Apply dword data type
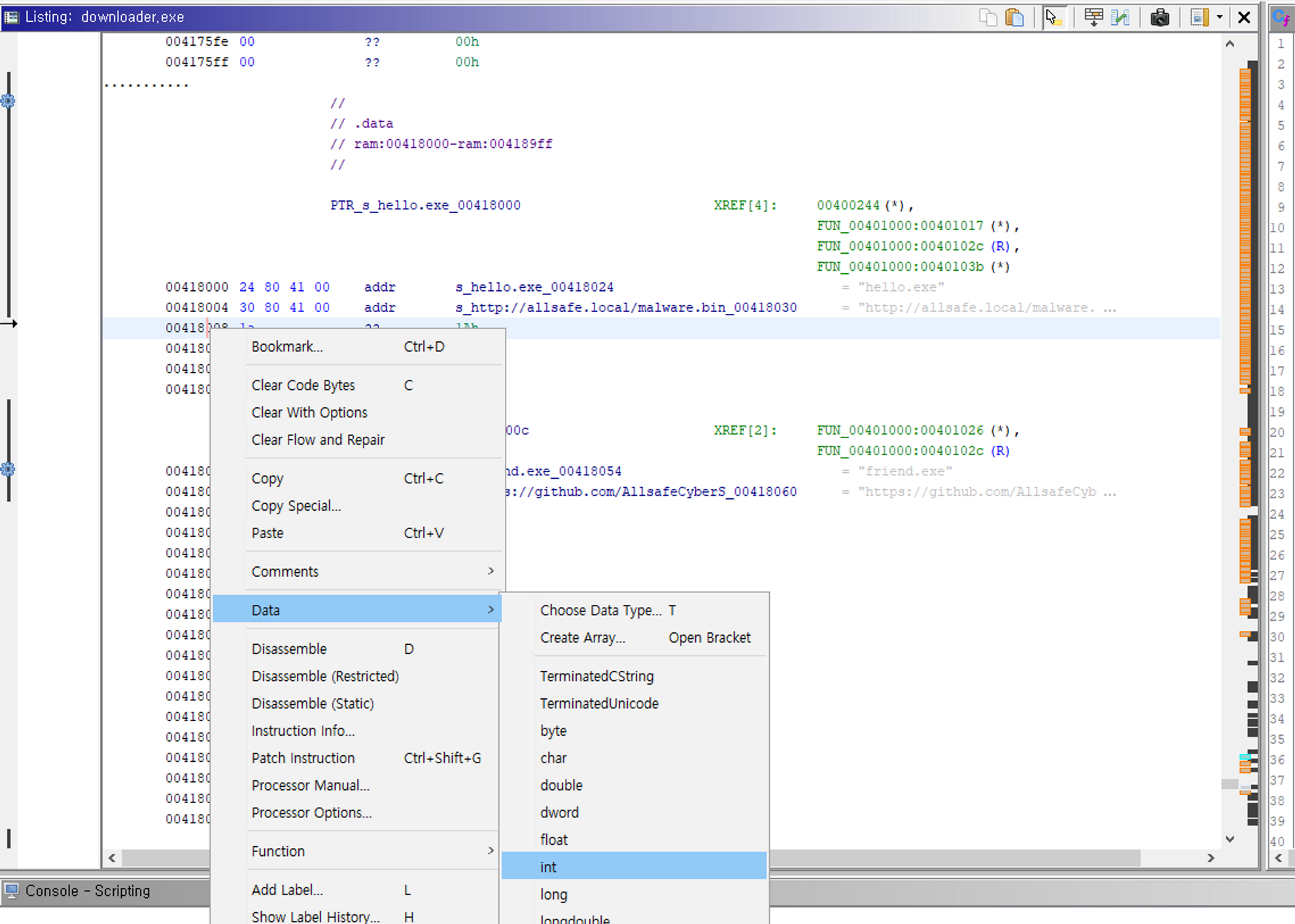 coord(634,813)
